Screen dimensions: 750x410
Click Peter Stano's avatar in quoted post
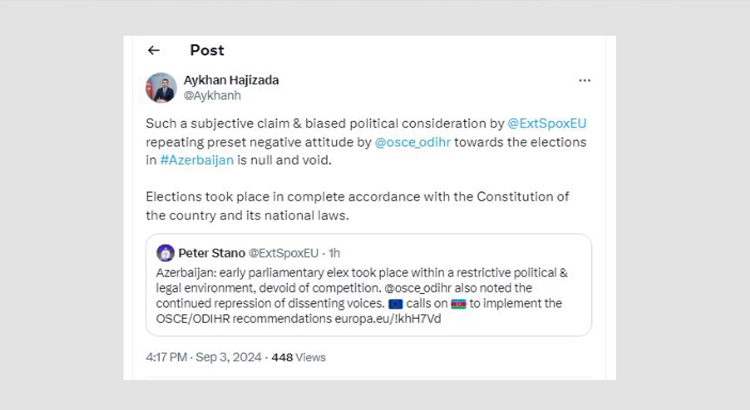point(165,253)
